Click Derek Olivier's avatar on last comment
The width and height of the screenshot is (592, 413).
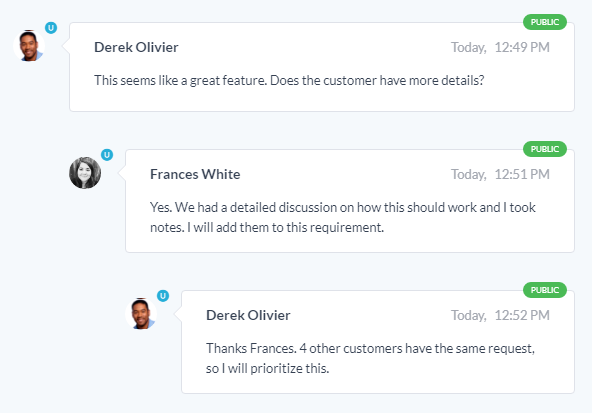141,314
